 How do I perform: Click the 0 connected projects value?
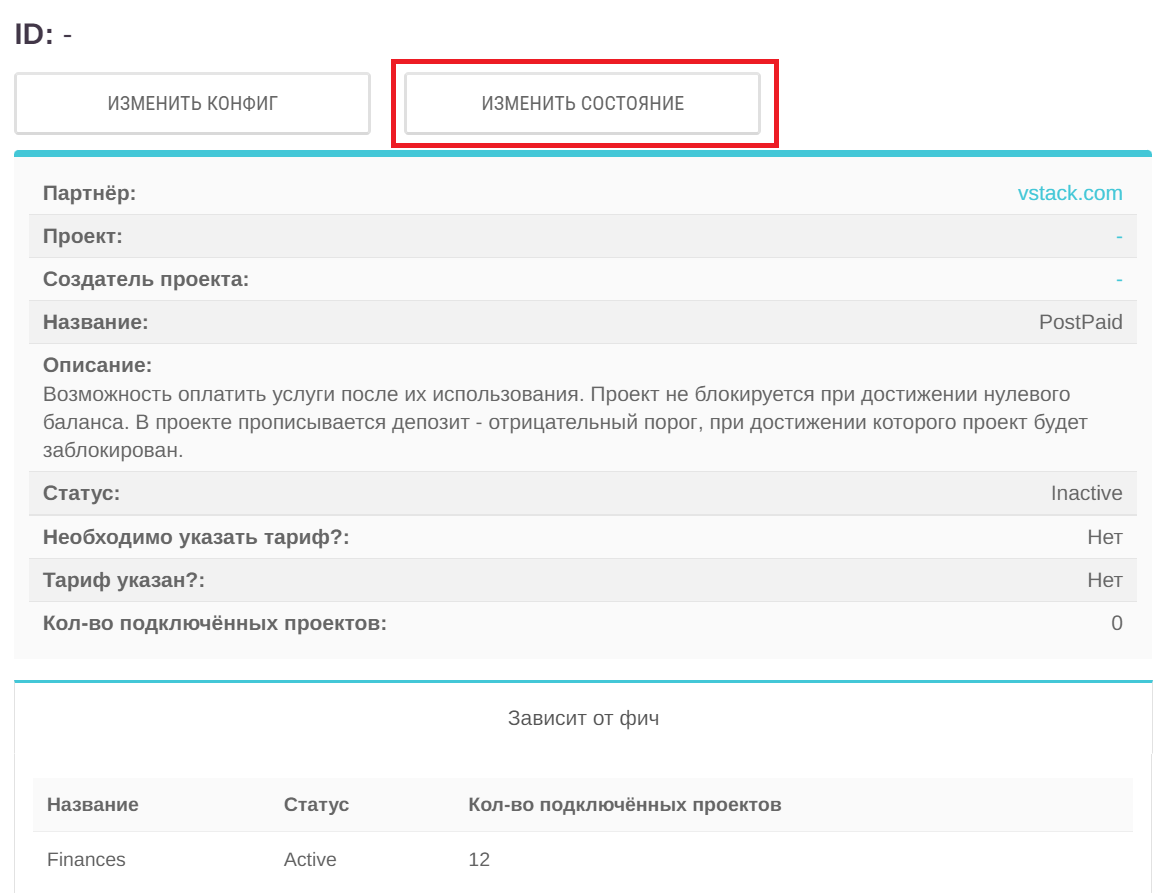tap(1116, 623)
